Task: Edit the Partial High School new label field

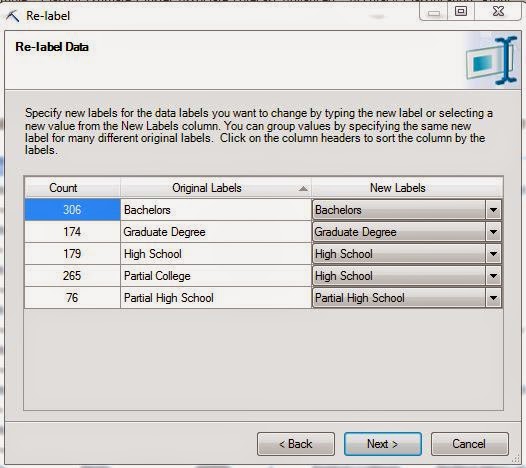Action: point(399,298)
